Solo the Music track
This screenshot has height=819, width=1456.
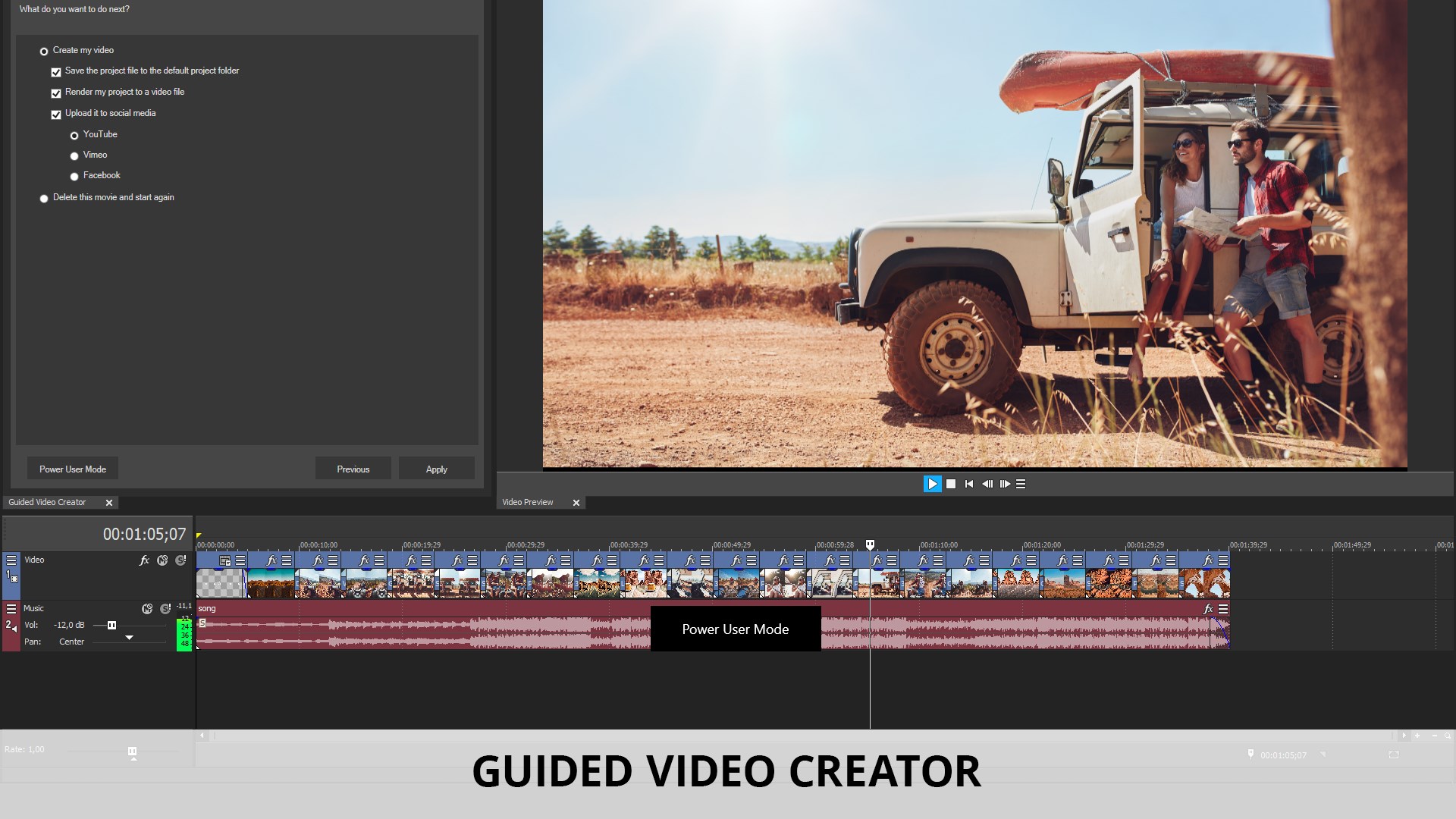[x=165, y=608]
